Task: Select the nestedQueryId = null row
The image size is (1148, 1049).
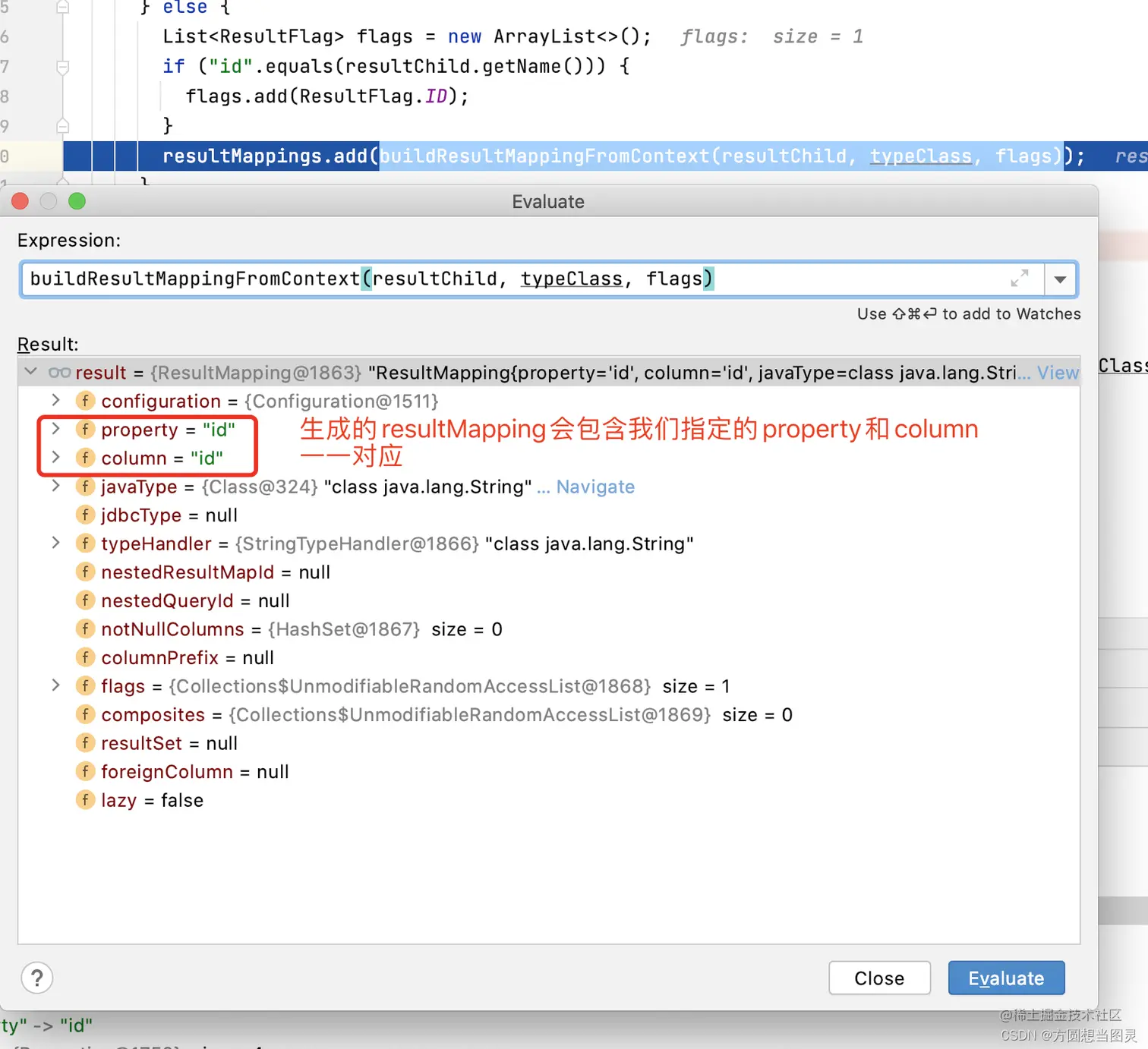Action: tap(548, 601)
